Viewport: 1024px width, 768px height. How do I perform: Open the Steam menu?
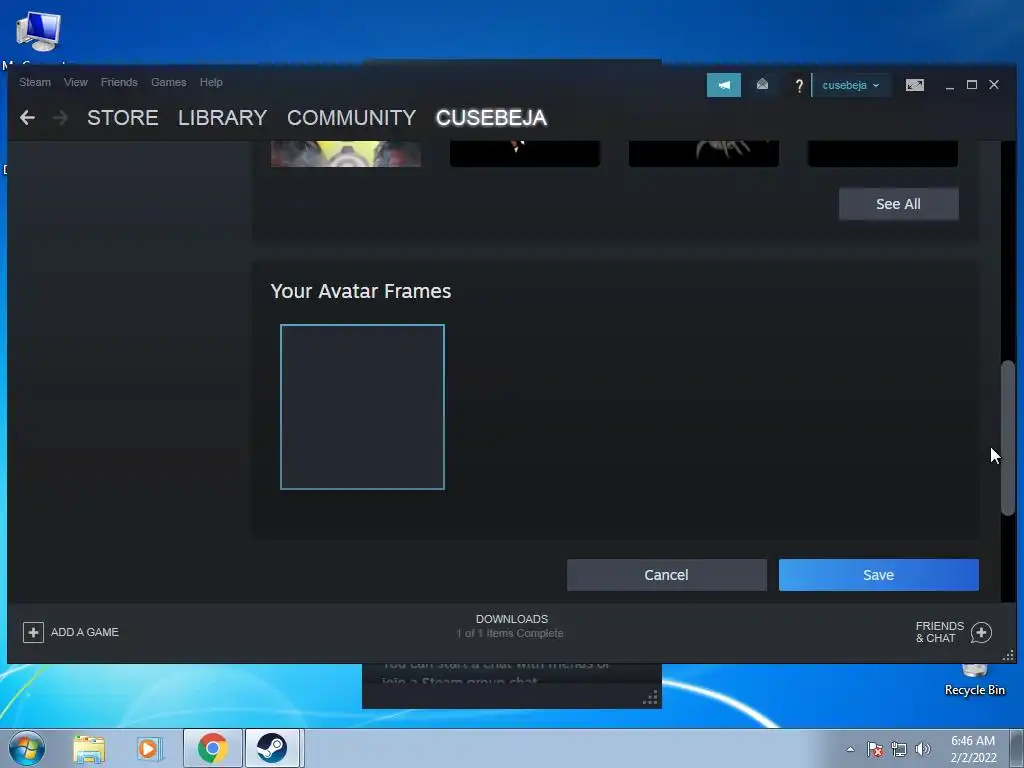(x=35, y=82)
